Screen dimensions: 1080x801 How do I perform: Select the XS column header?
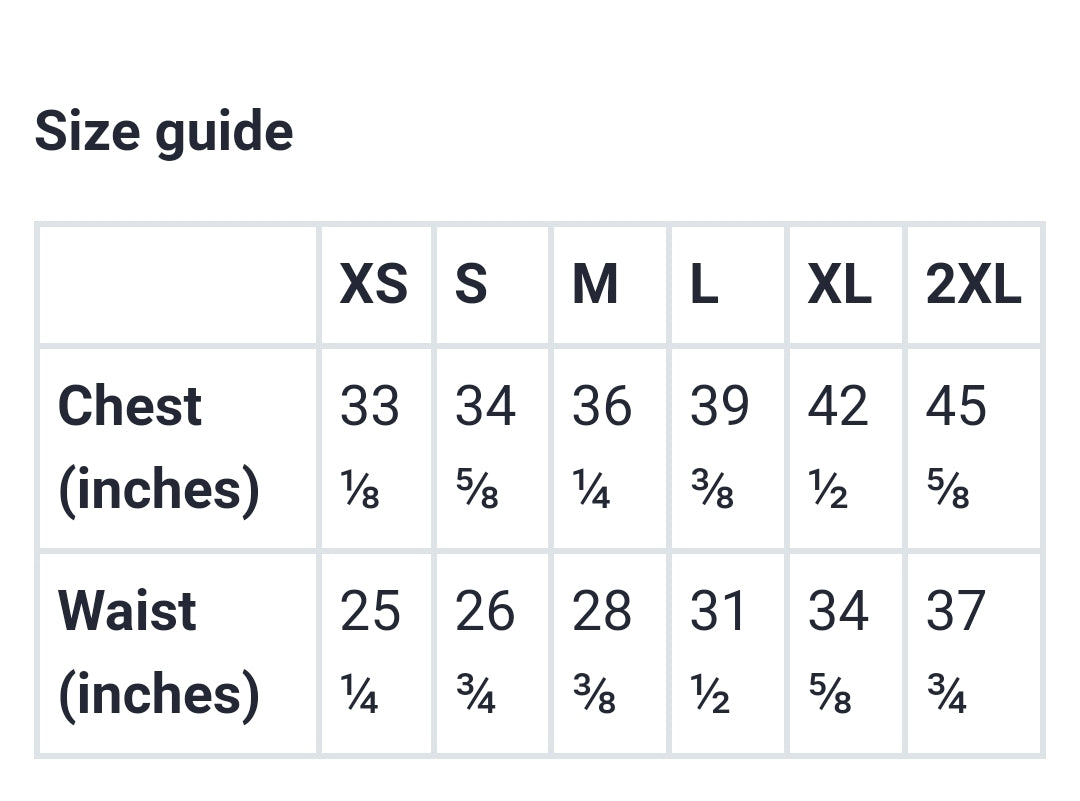(x=373, y=285)
